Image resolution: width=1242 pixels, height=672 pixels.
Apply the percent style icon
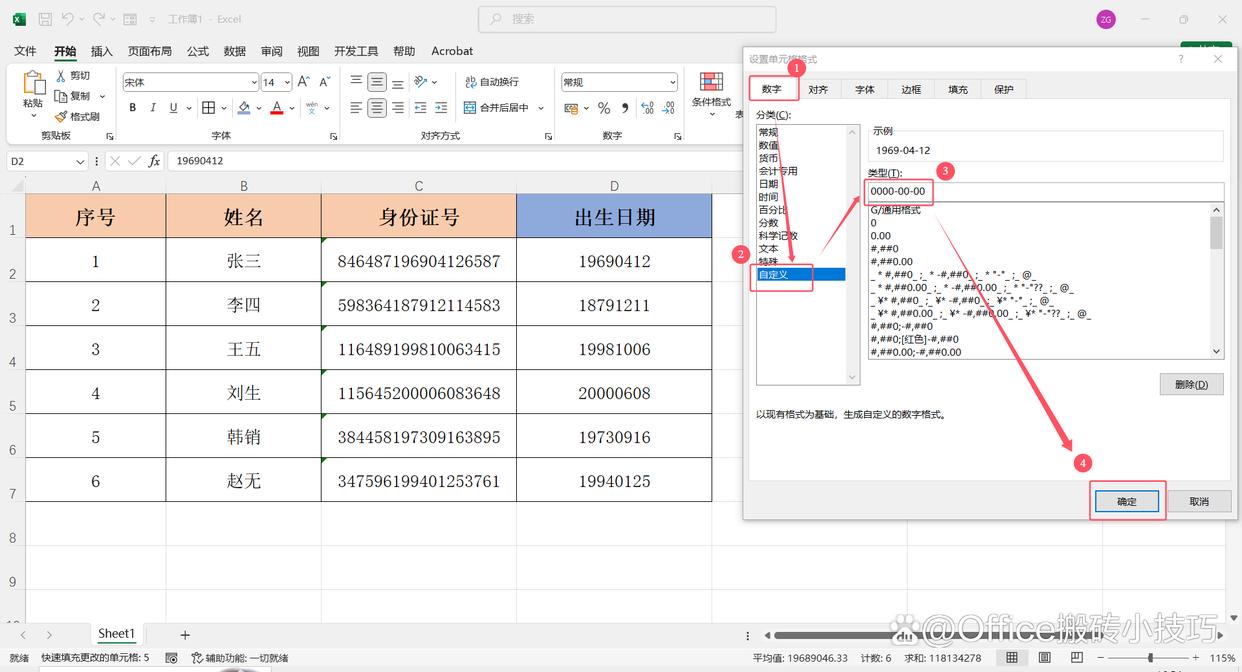pos(604,108)
